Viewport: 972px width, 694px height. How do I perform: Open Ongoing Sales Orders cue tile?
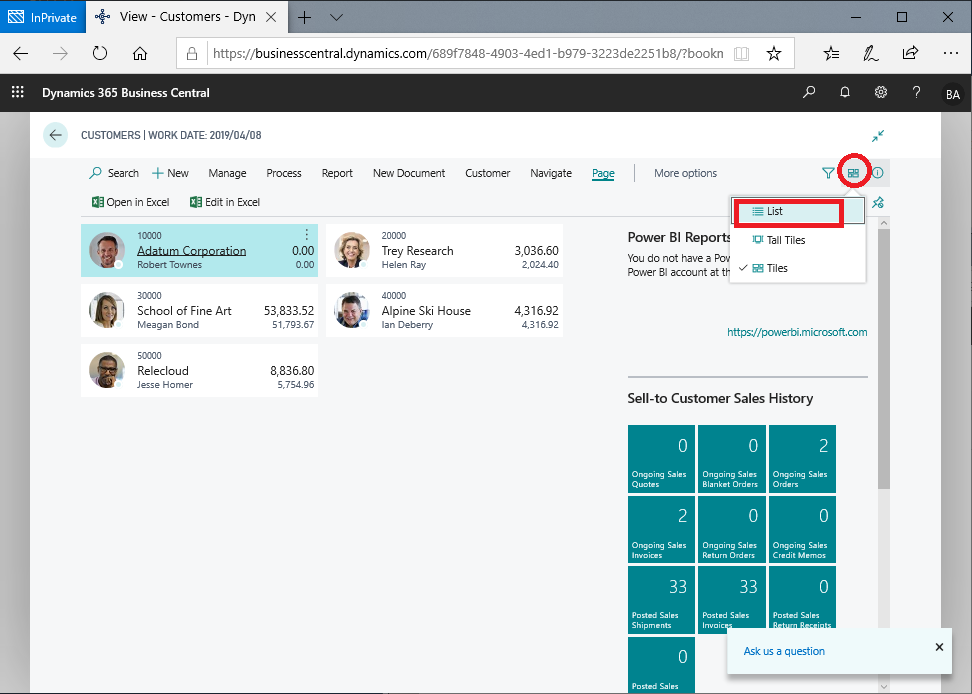(x=802, y=459)
